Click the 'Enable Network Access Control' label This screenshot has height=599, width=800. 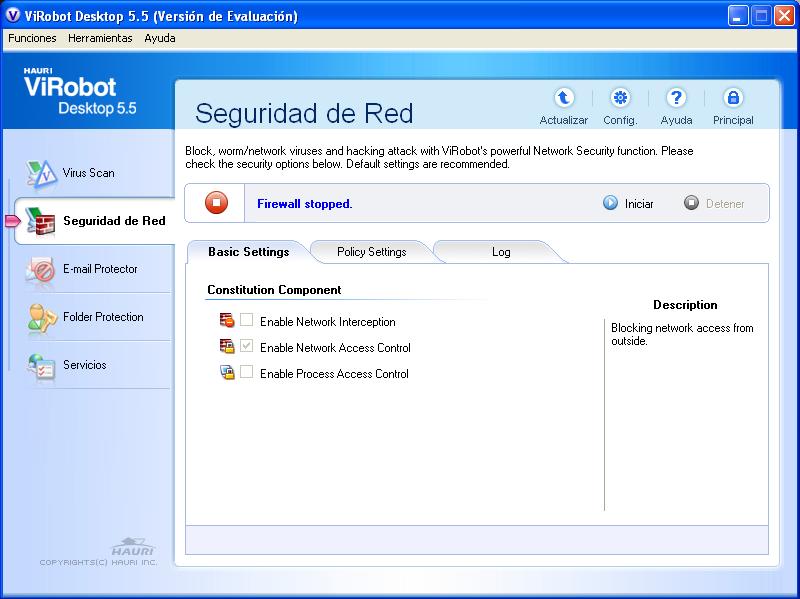(335, 348)
